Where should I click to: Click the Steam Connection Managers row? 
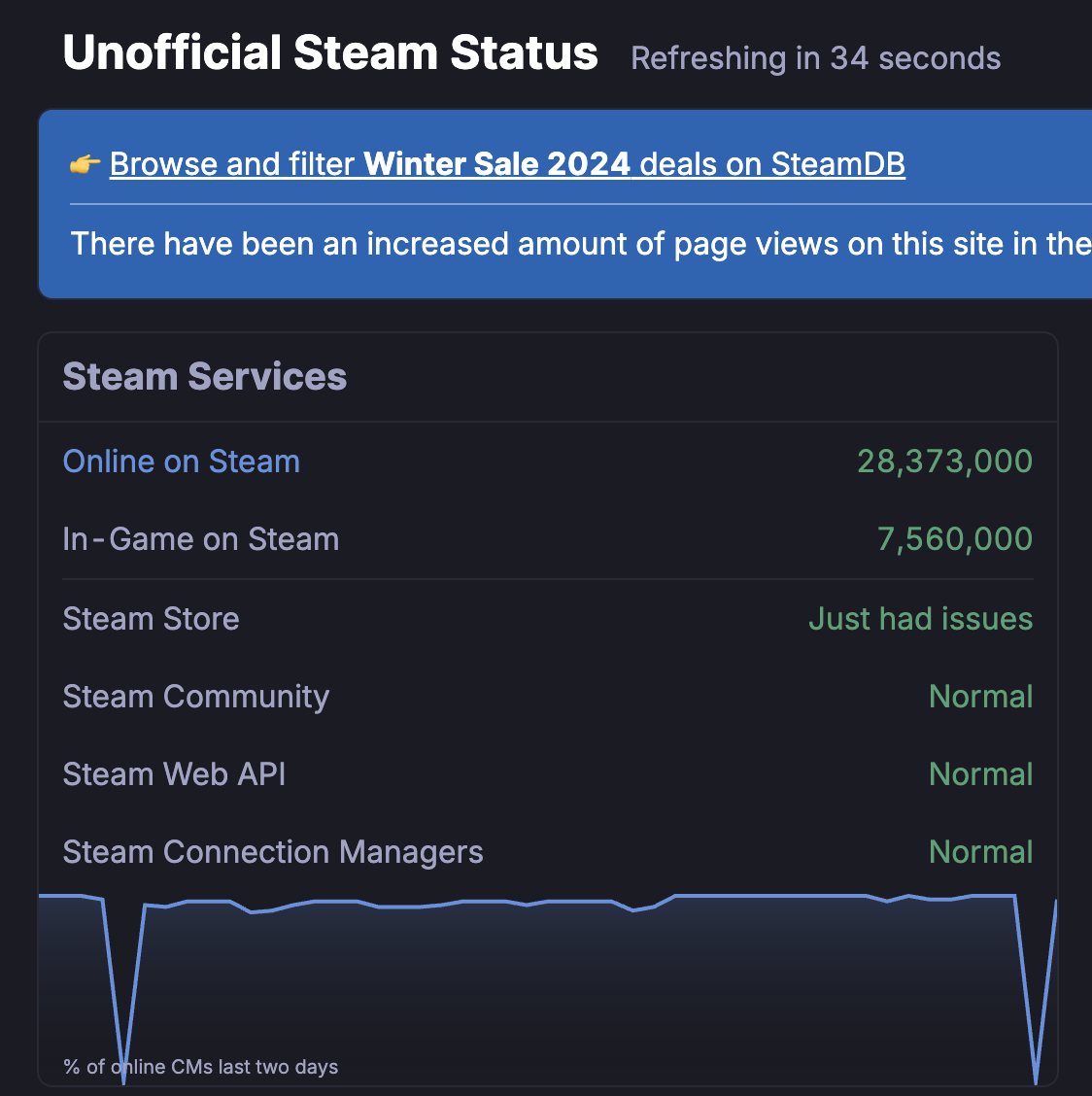pos(273,852)
